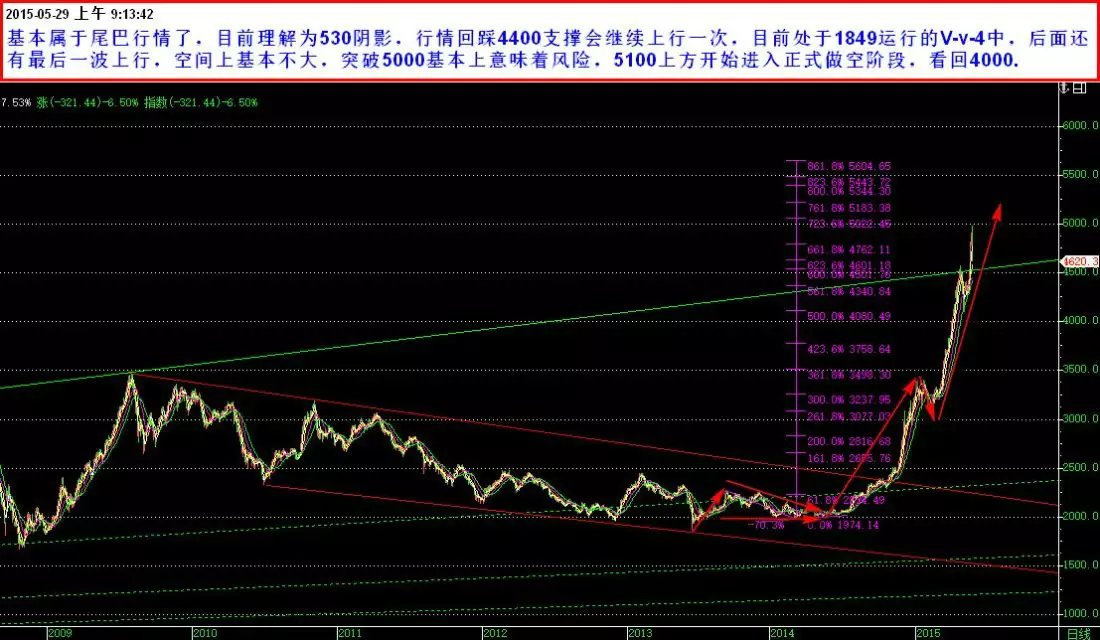The width and height of the screenshot is (1100, 640).
Task: Click the 3500.0 price axis label
Action: pos(1079,370)
